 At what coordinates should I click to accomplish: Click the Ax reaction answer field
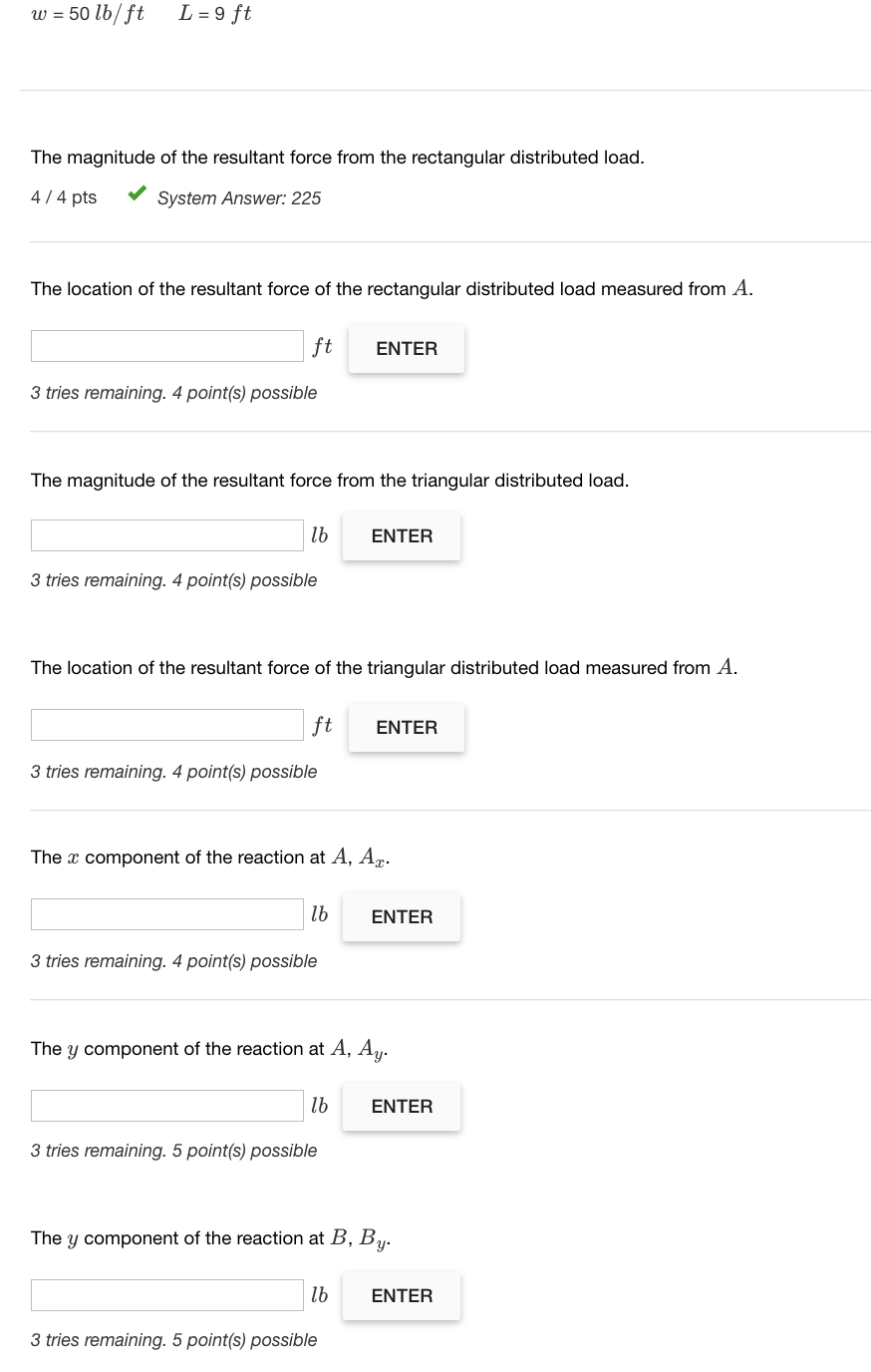(167, 914)
